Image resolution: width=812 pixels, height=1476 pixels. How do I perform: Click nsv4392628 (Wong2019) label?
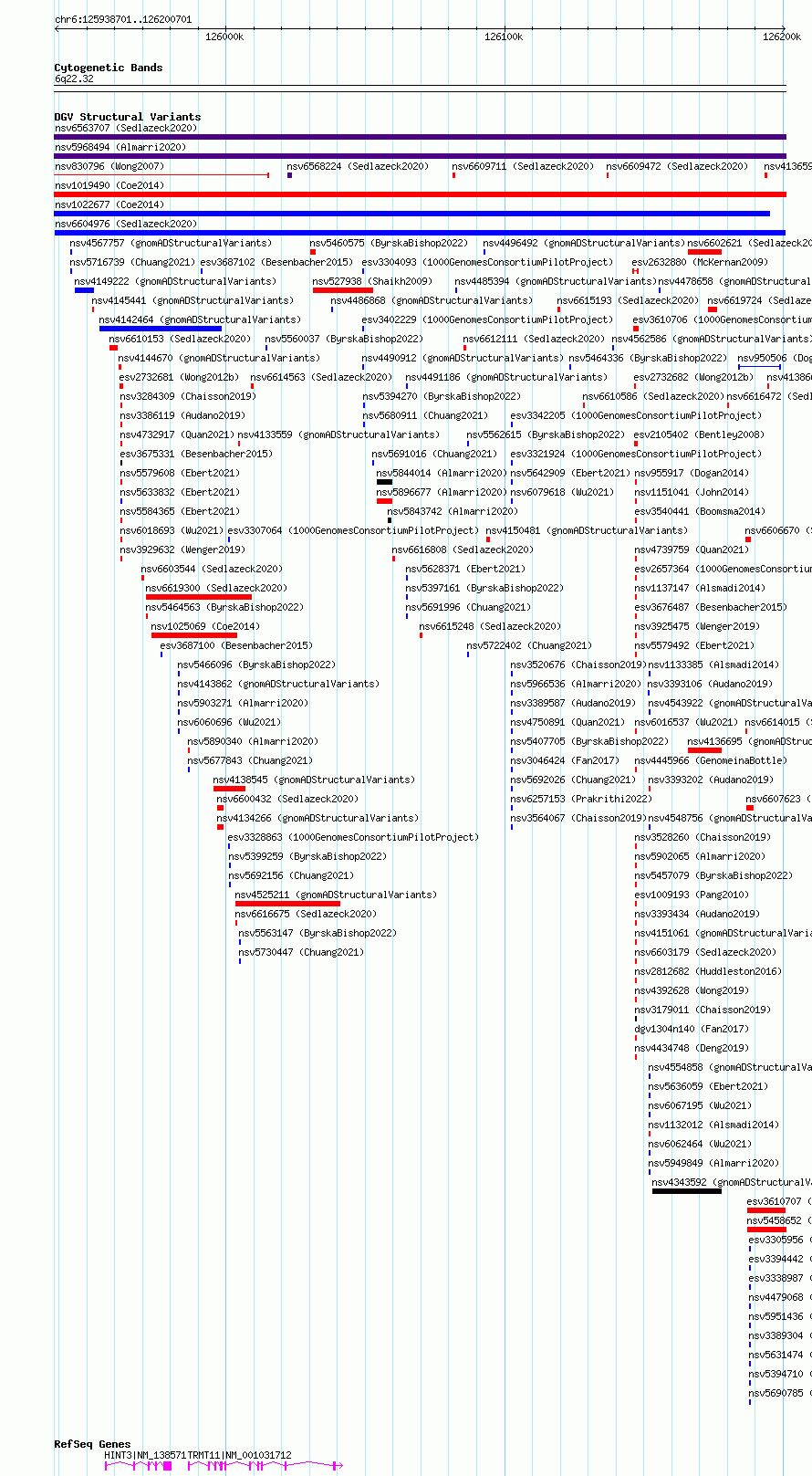click(x=691, y=990)
